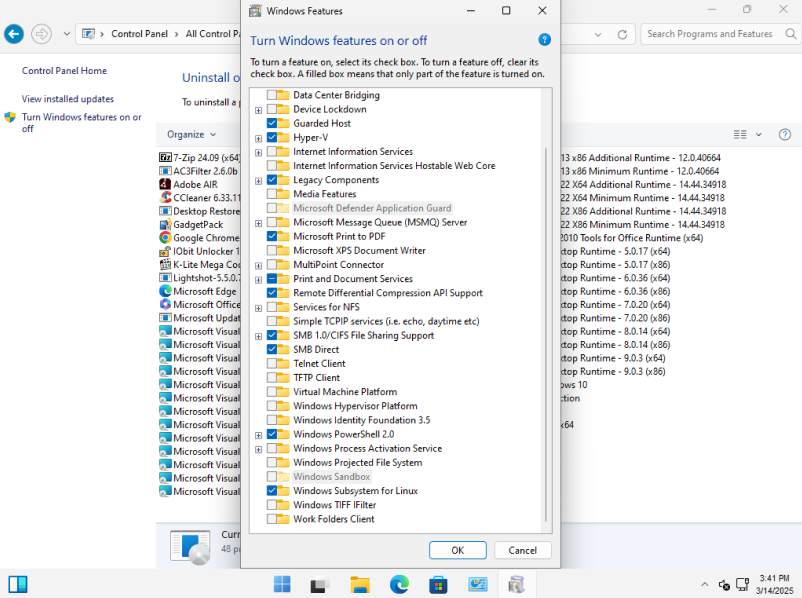Select the Adobe AIR program icon

[165, 184]
